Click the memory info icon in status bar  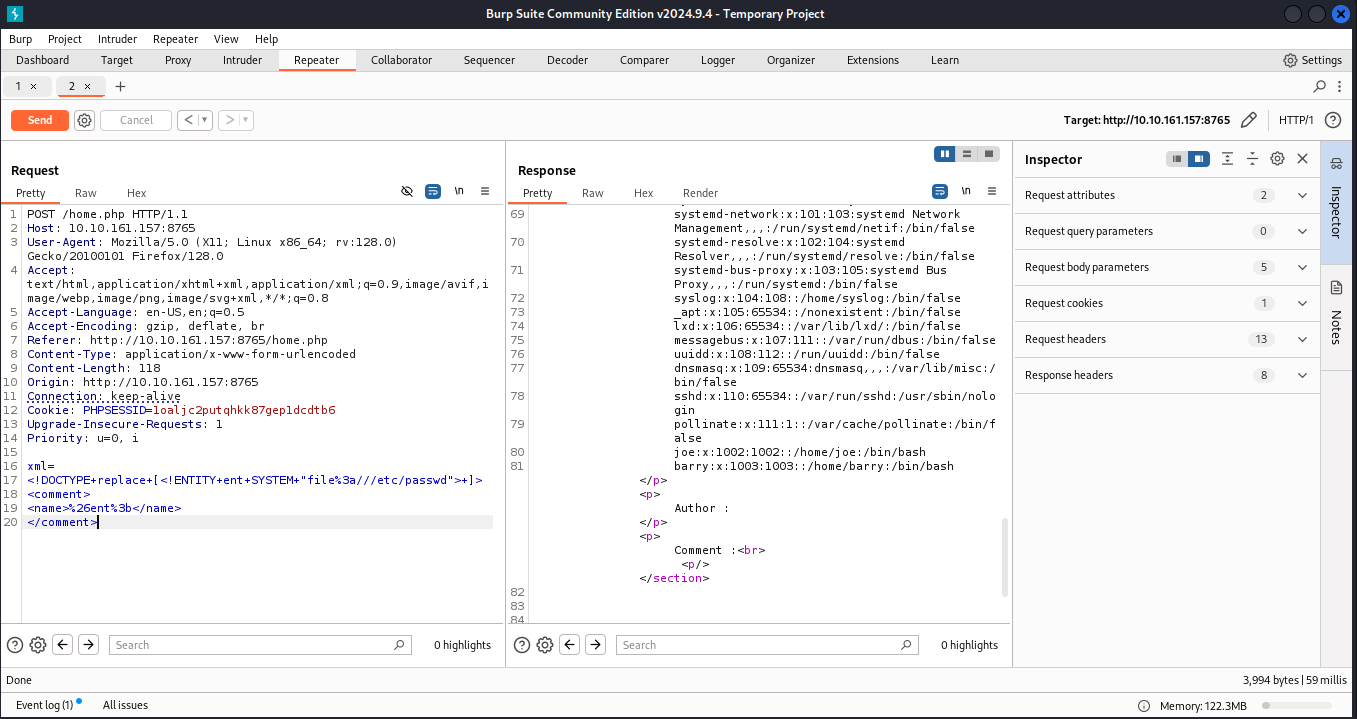1144,705
